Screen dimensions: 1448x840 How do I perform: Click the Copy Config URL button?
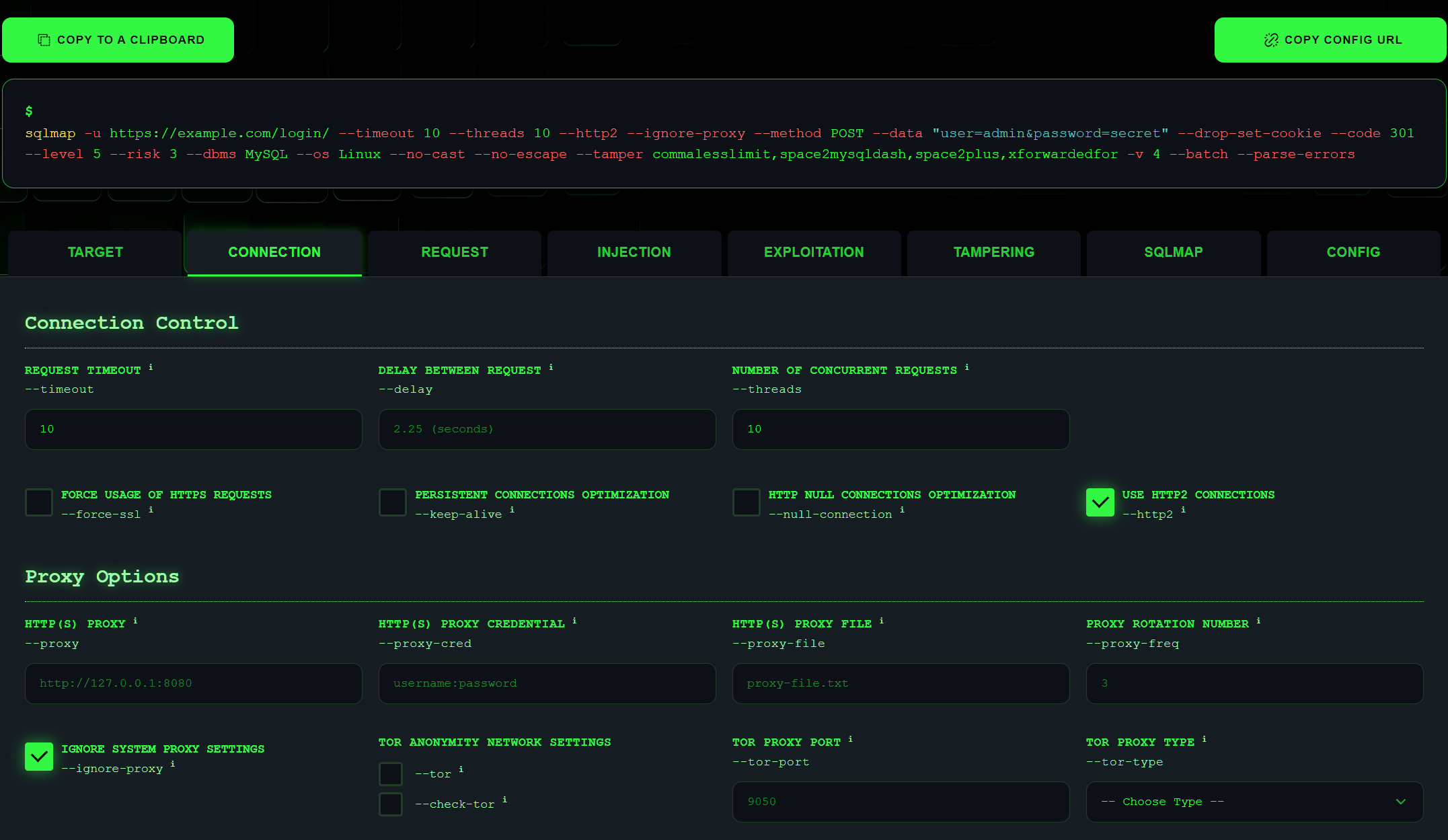[x=1331, y=40]
